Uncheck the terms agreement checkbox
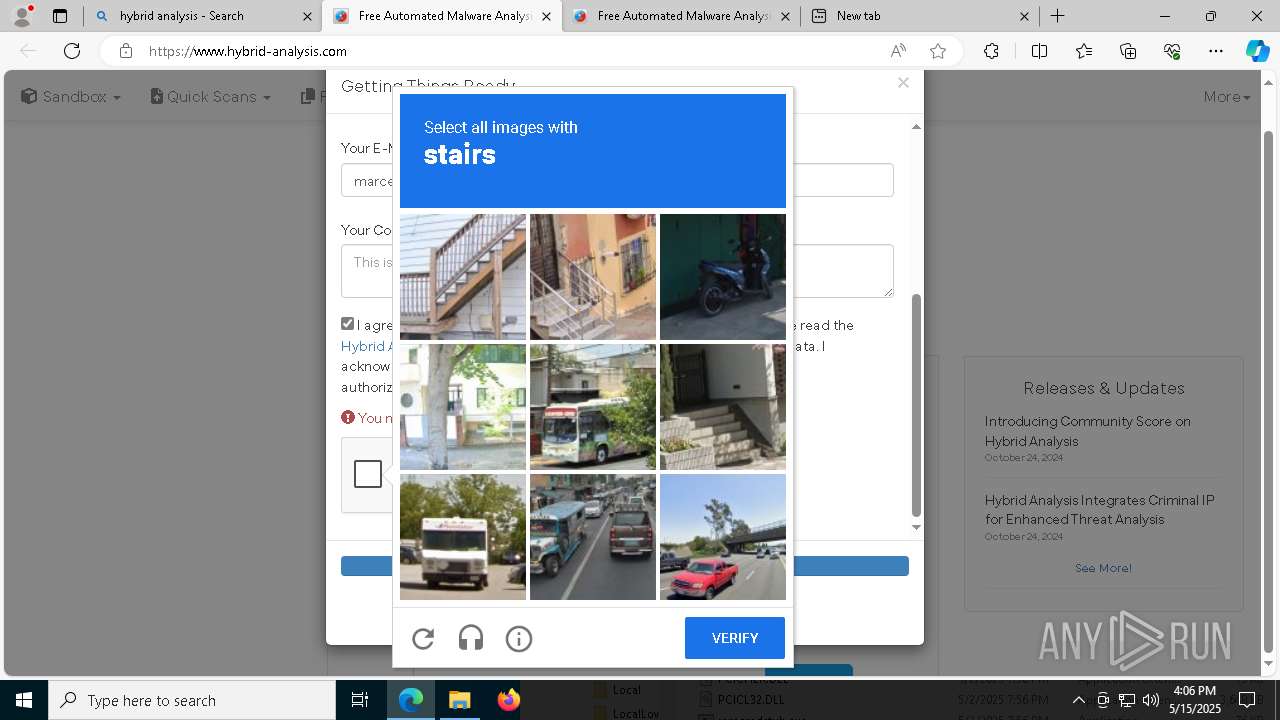The height and width of the screenshot is (720, 1280). (347, 324)
